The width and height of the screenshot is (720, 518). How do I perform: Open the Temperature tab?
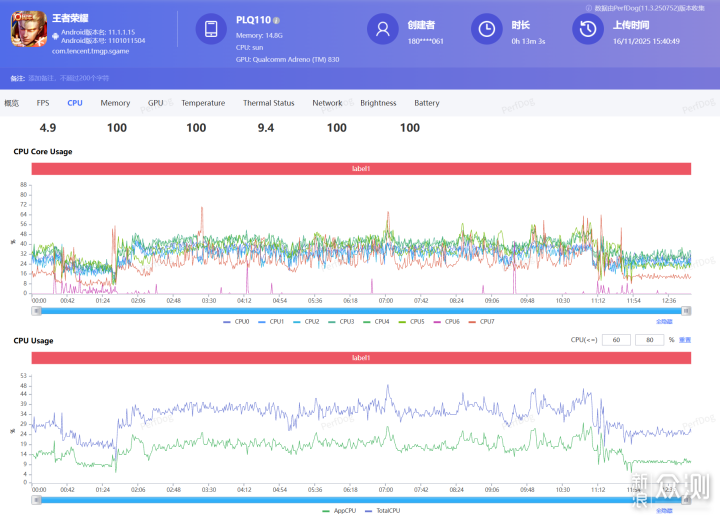pos(203,103)
